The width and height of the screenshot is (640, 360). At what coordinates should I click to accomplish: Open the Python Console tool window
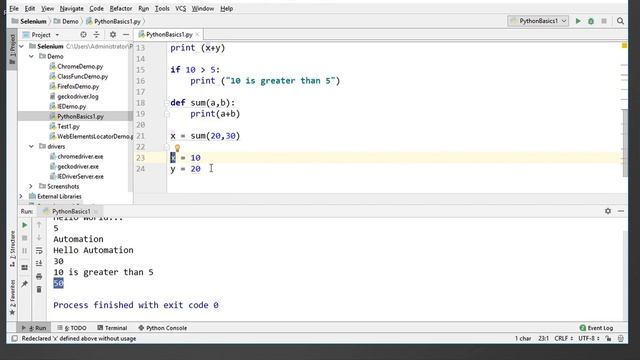(x=162, y=328)
